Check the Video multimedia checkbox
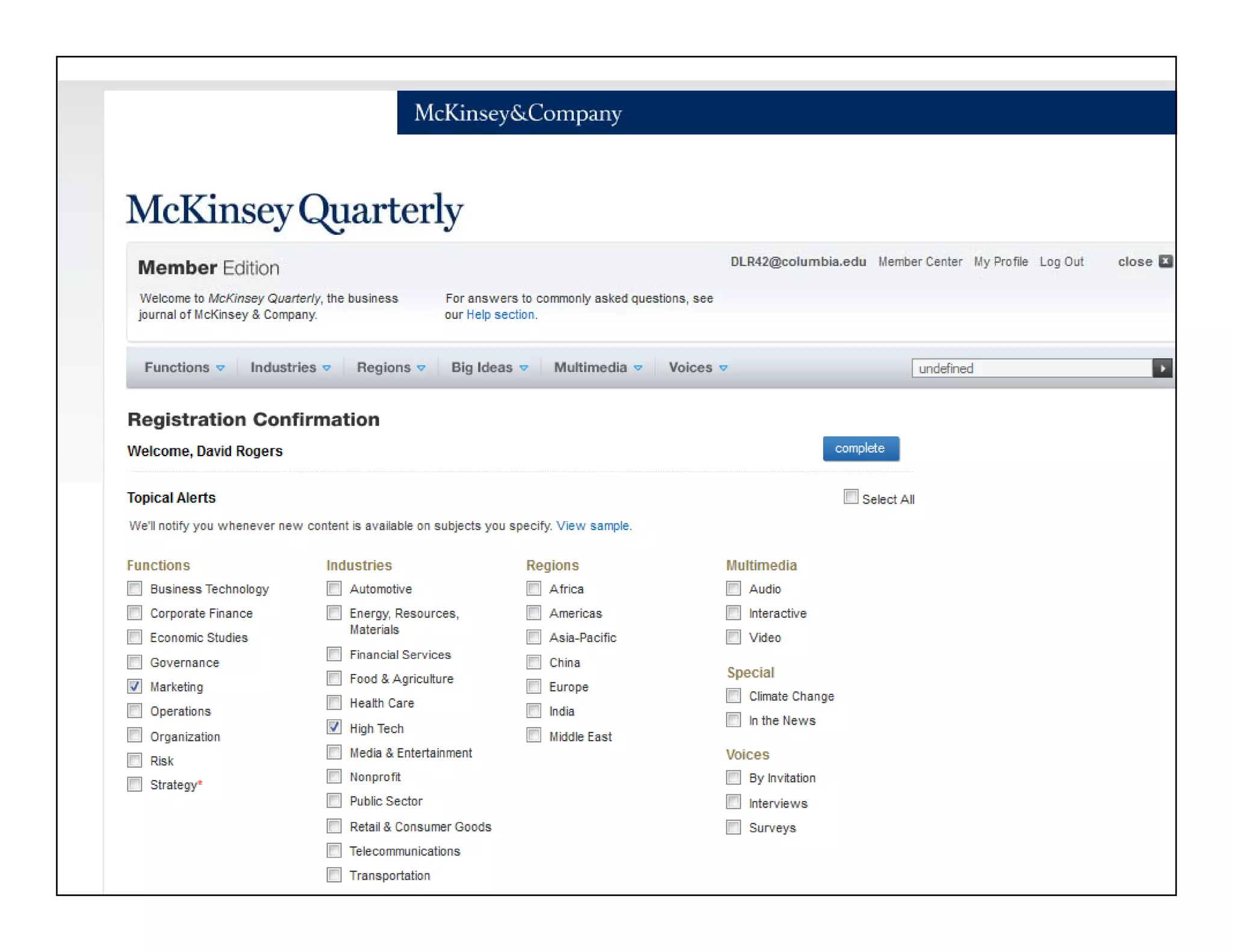This screenshot has width=1233, height=952. pos(733,637)
